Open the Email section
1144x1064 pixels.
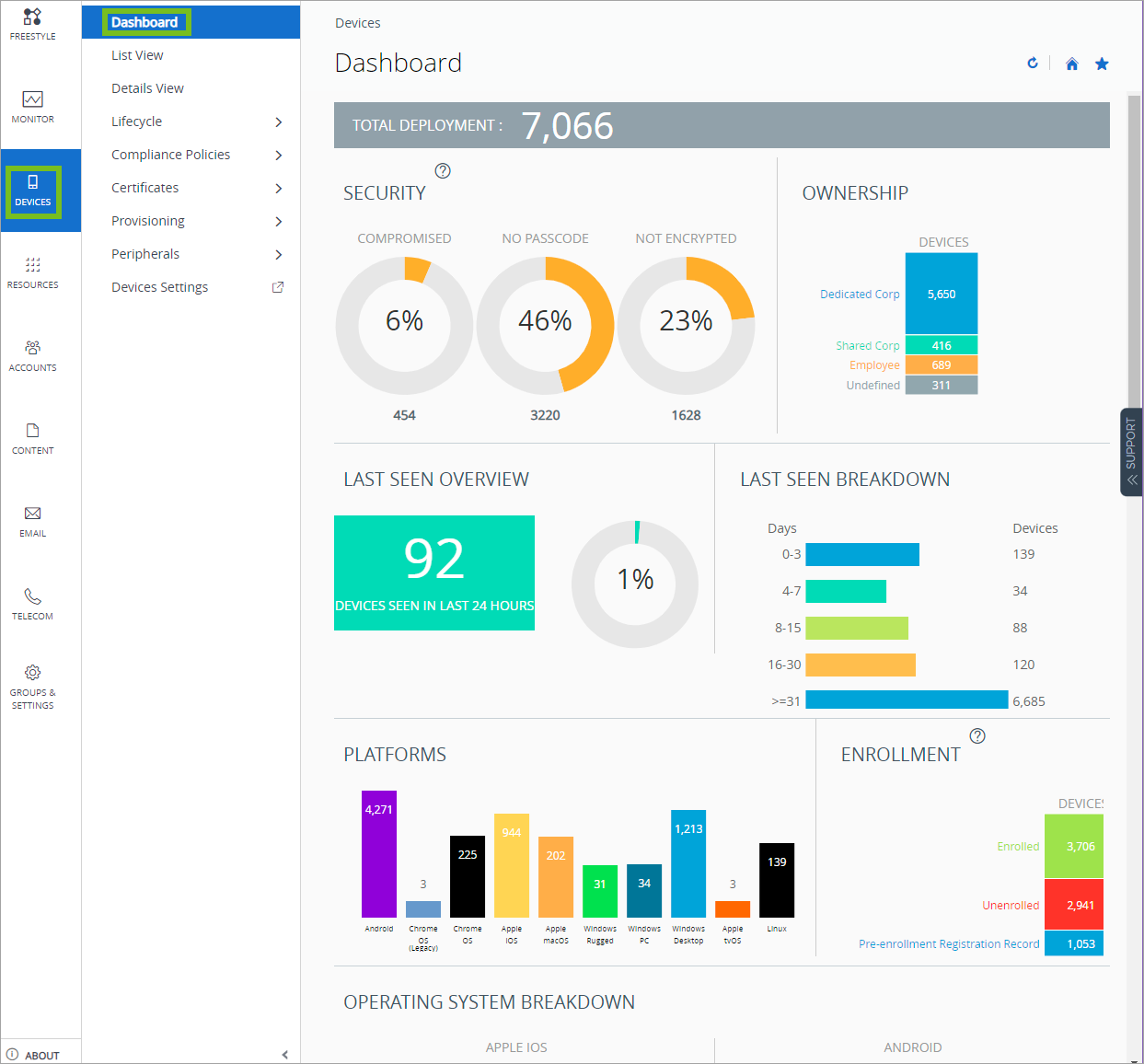(x=33, y=522)
